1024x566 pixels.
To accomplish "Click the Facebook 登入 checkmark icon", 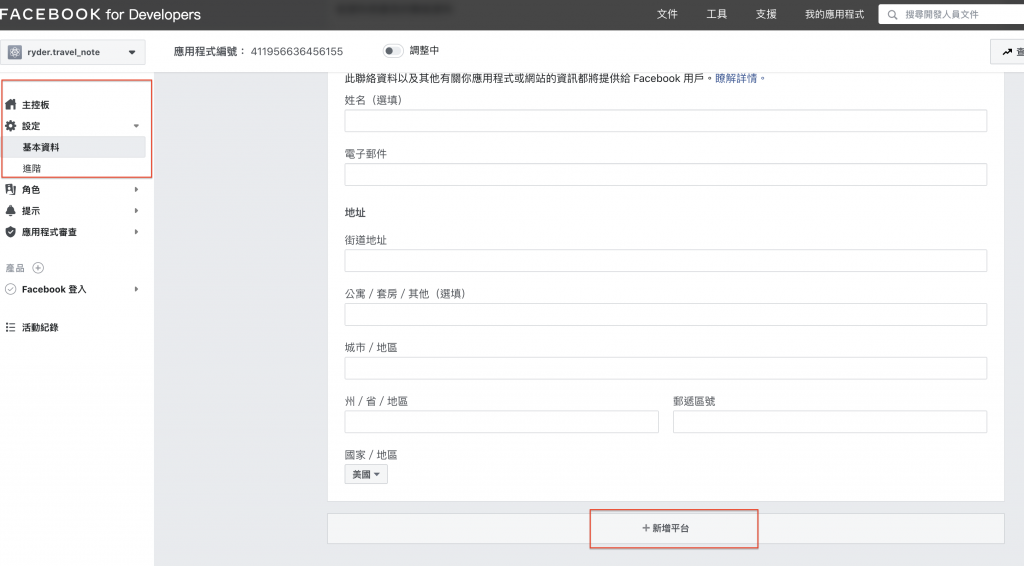I will [10, 289].
